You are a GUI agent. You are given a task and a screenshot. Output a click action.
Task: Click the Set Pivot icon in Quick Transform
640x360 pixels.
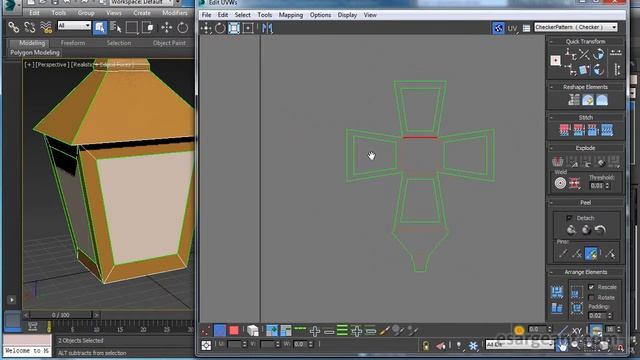click(556, 61)
